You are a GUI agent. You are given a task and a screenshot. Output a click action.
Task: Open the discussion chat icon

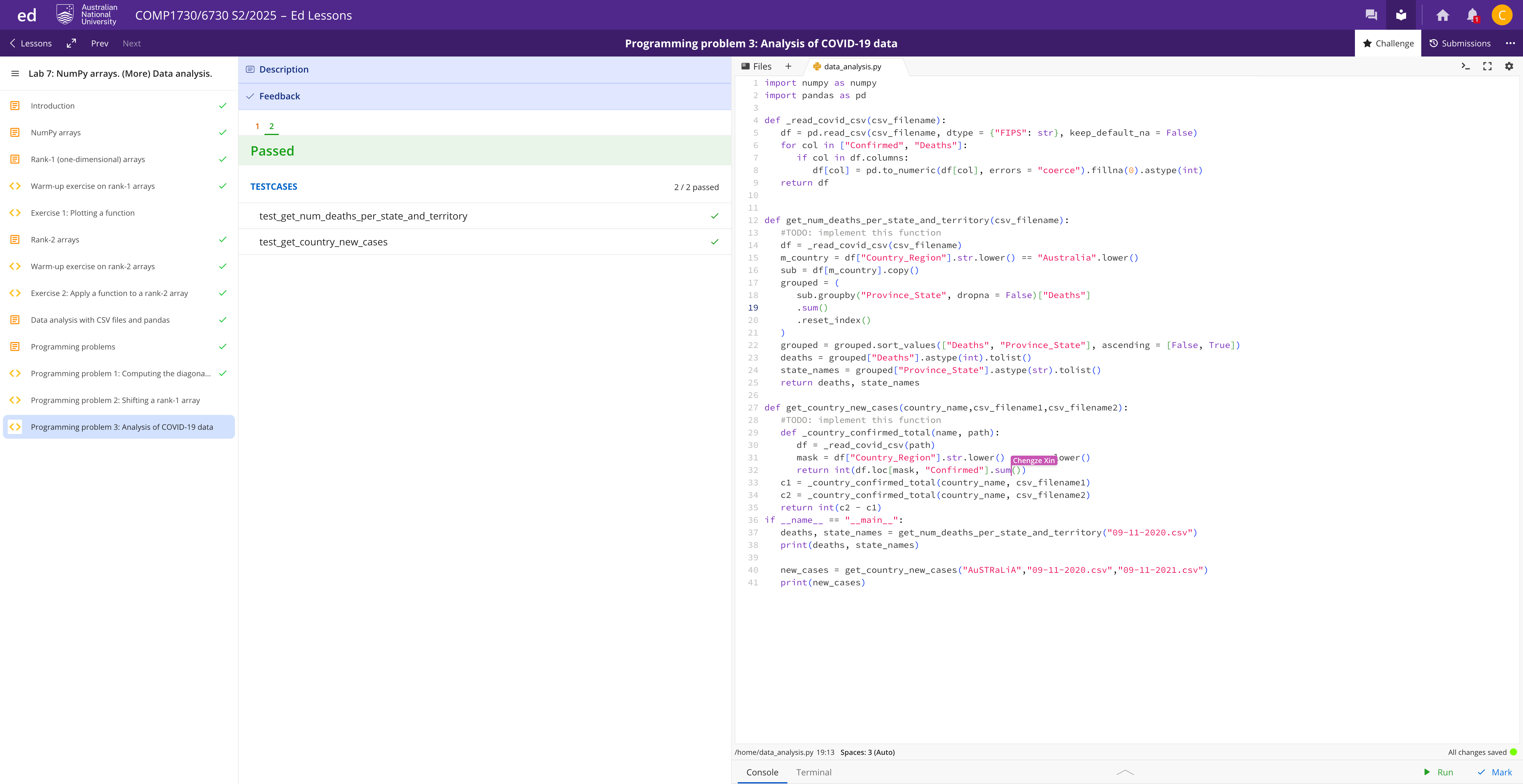[x=1371, y=15]
